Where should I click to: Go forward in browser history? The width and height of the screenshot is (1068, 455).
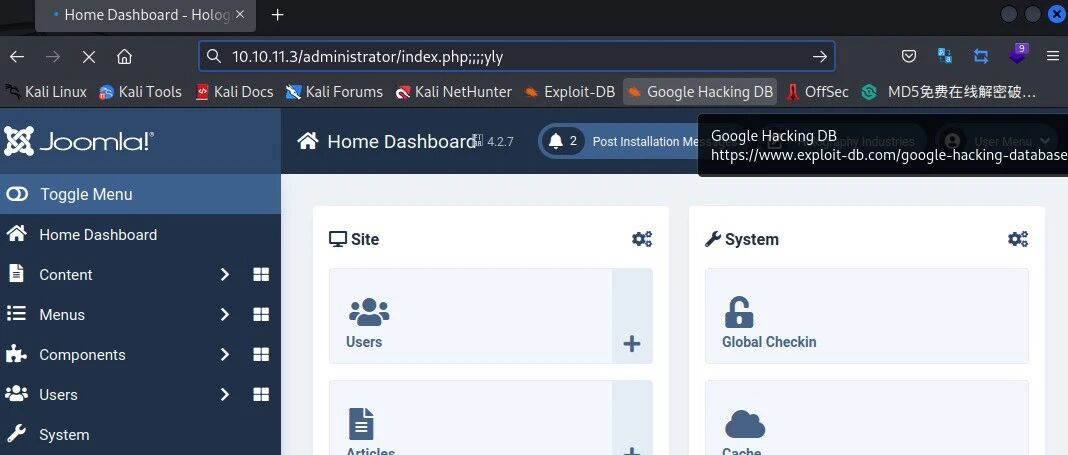pos(52,57)
